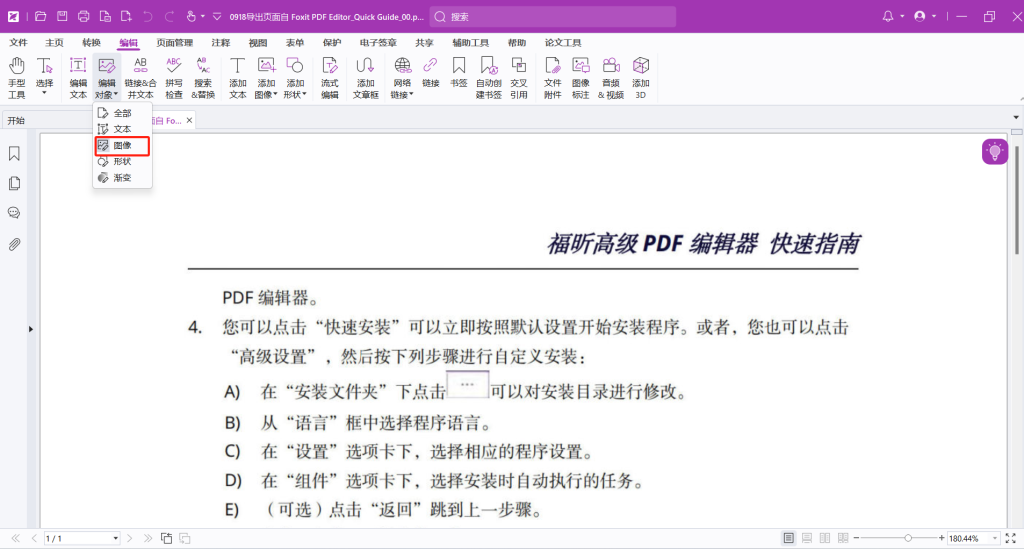Open the 文件 (File) menu

[x=18, y=42]
